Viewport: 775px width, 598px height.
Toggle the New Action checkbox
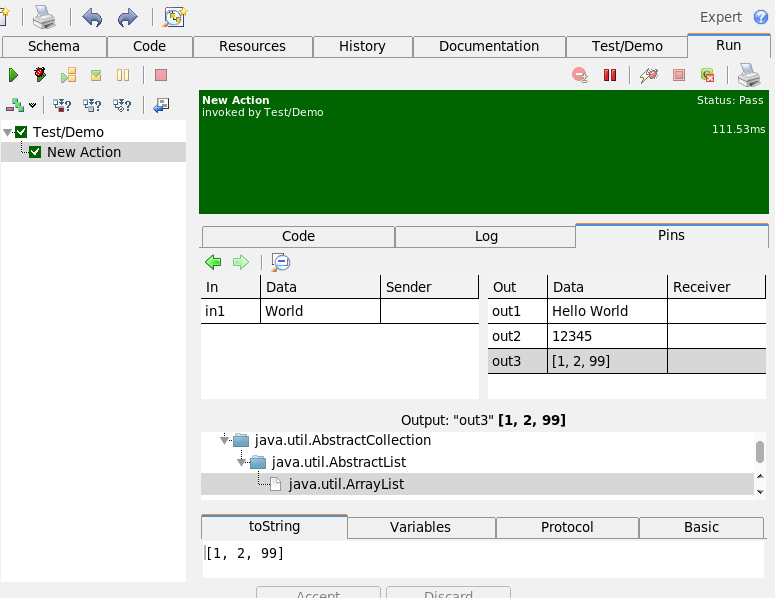click(x=35, y=152)
